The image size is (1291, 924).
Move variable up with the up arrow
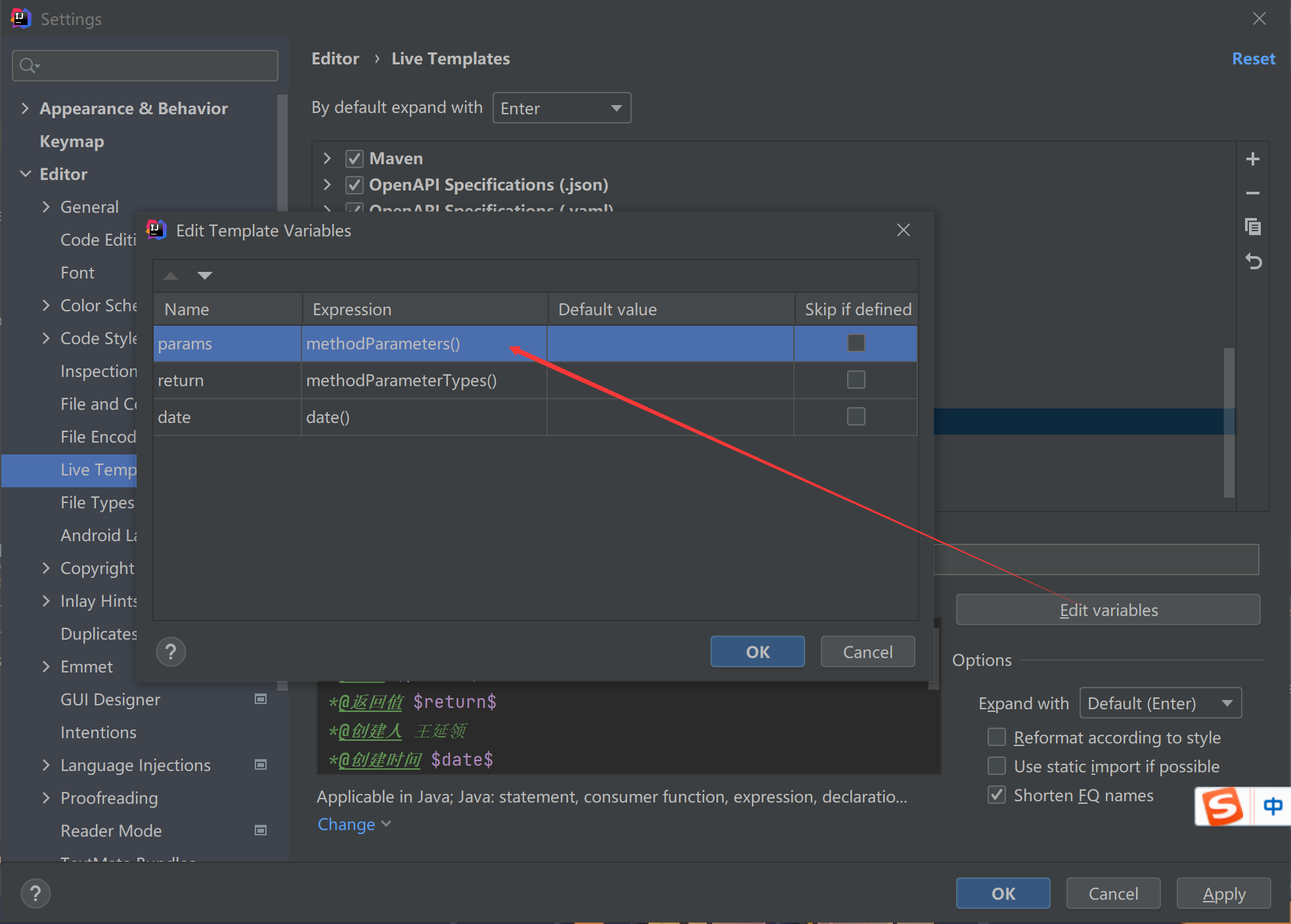[171, 275]
